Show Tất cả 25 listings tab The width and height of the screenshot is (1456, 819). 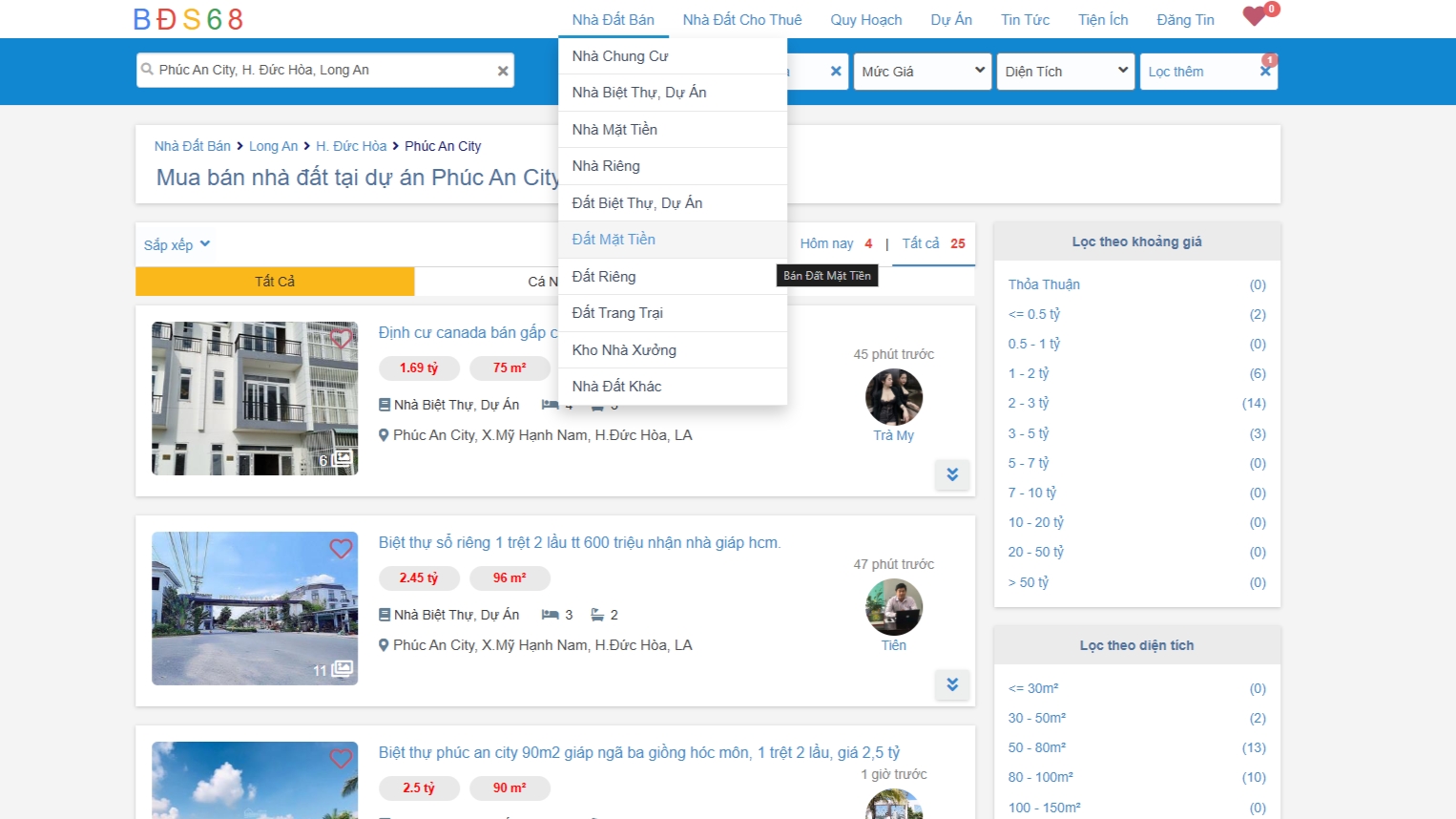point(933,243)
